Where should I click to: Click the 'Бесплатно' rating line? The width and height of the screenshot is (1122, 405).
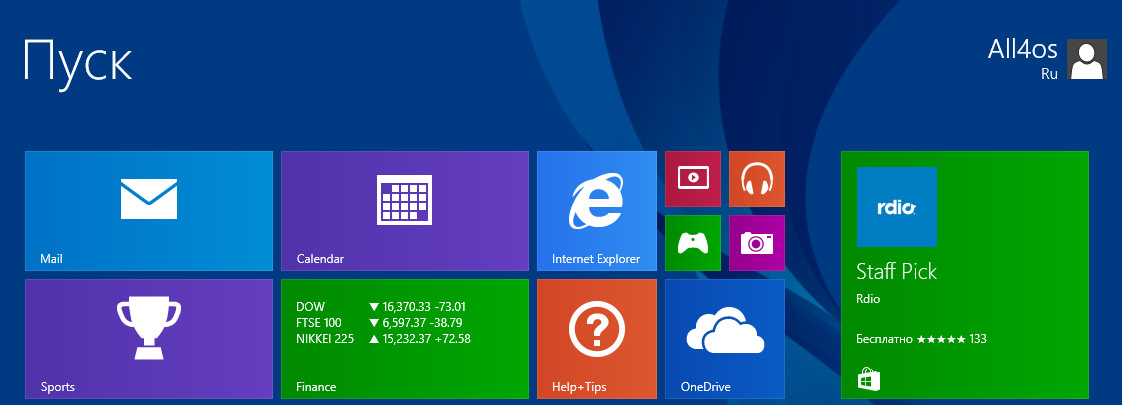922,338
